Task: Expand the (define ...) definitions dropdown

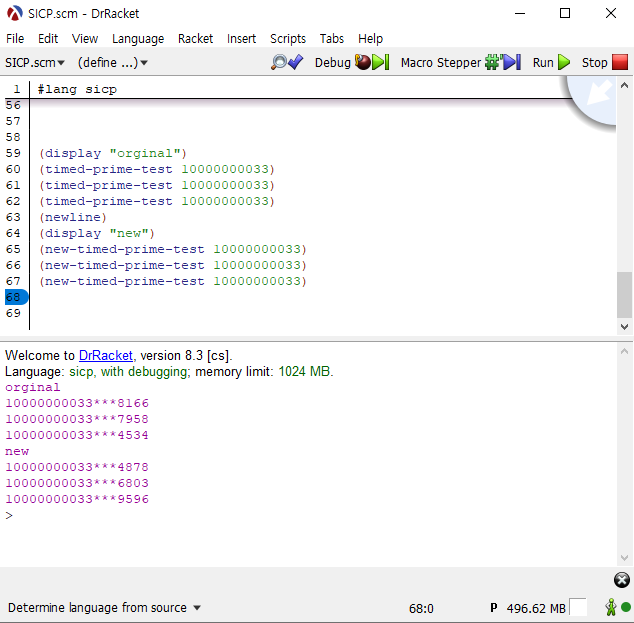Action: [113, 62]
